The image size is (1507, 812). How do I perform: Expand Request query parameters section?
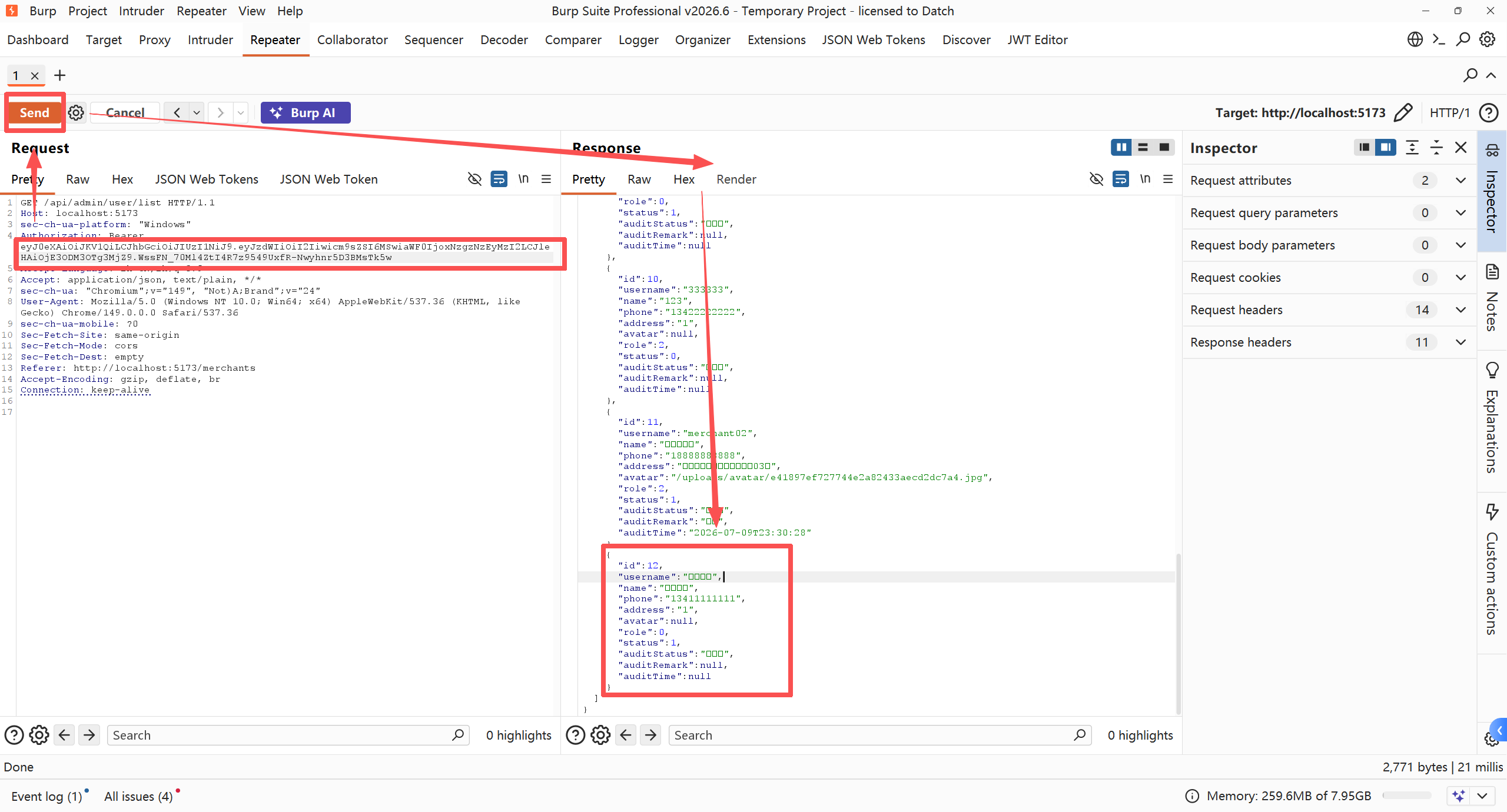pos(1329,212)
